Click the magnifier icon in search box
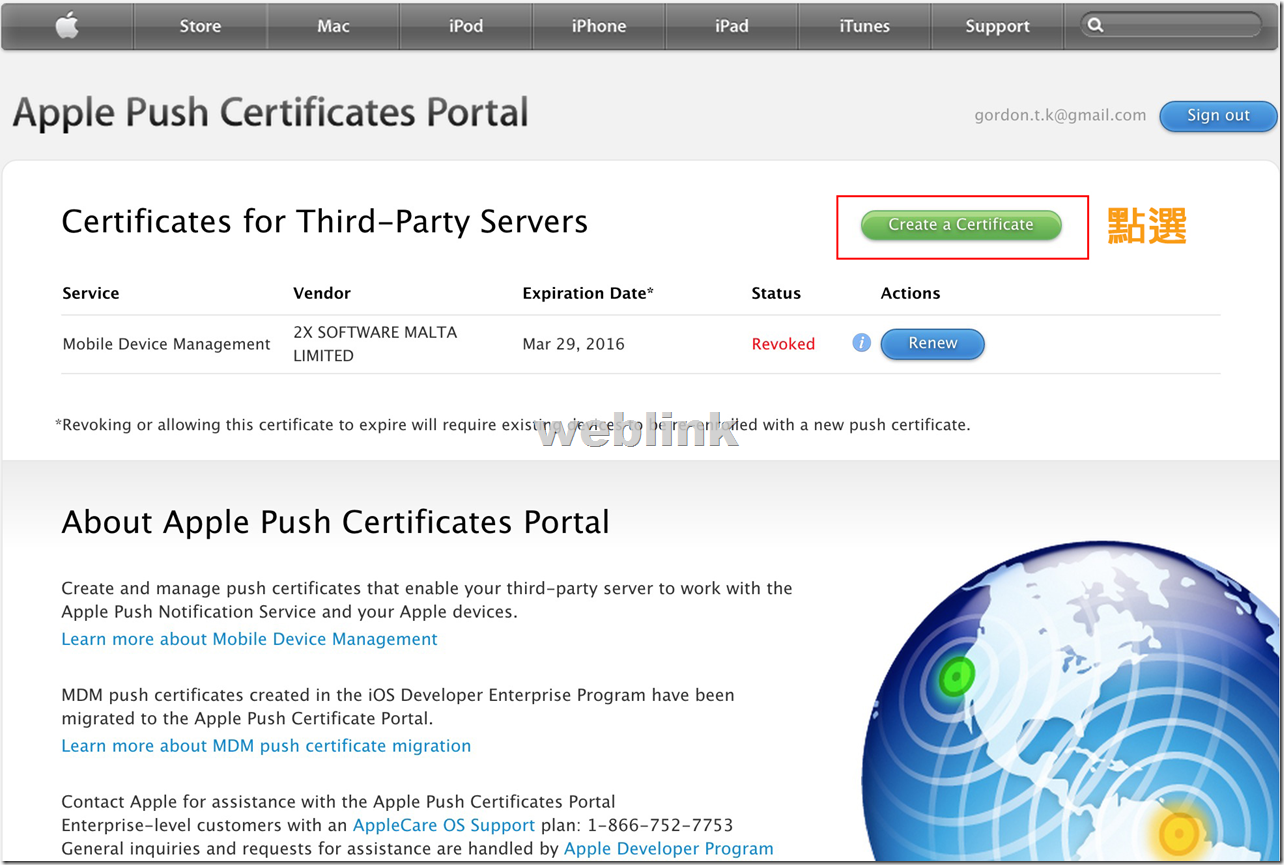This screenshot has height=865, width=1284. [1096, 26]
